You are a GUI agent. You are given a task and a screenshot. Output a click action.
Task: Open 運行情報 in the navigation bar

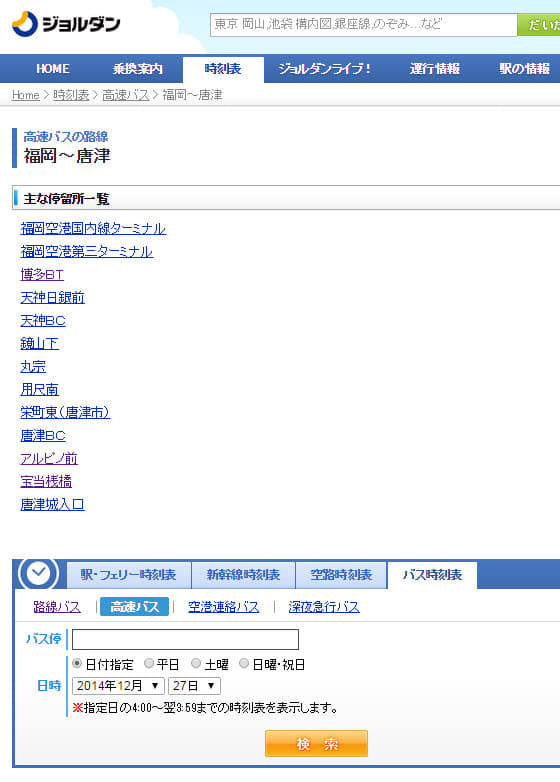point(434,69)
